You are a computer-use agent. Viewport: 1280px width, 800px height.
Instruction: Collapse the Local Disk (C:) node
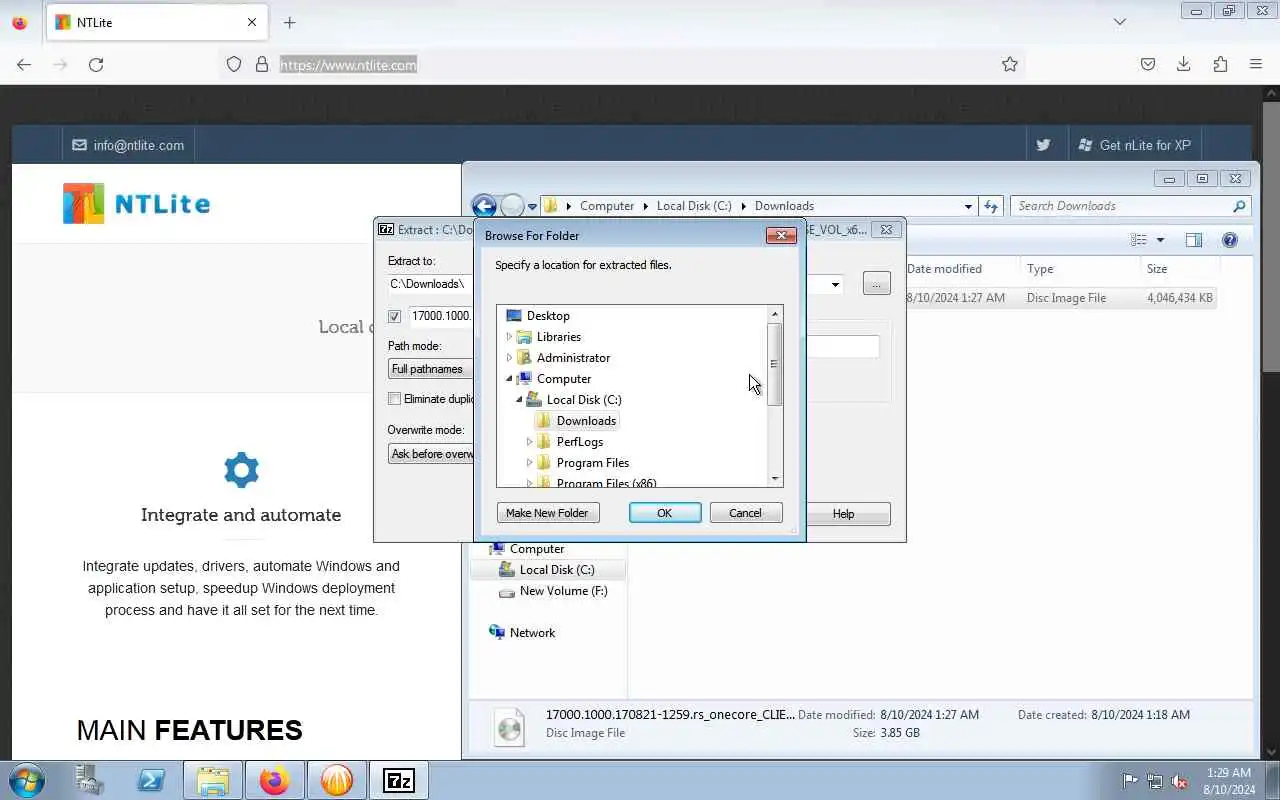point(519,400)
